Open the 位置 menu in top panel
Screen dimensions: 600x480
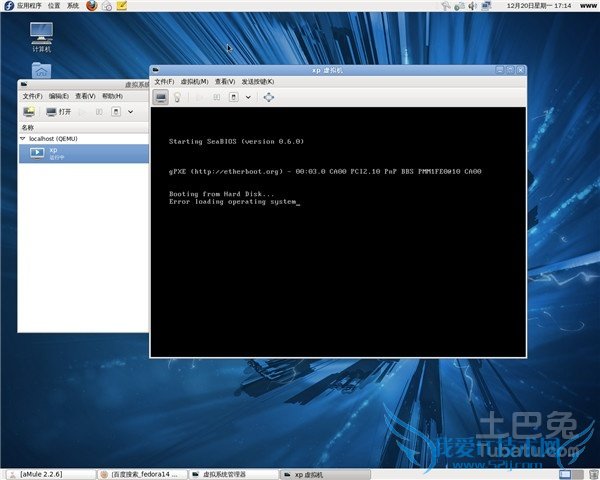click(54, 5)
